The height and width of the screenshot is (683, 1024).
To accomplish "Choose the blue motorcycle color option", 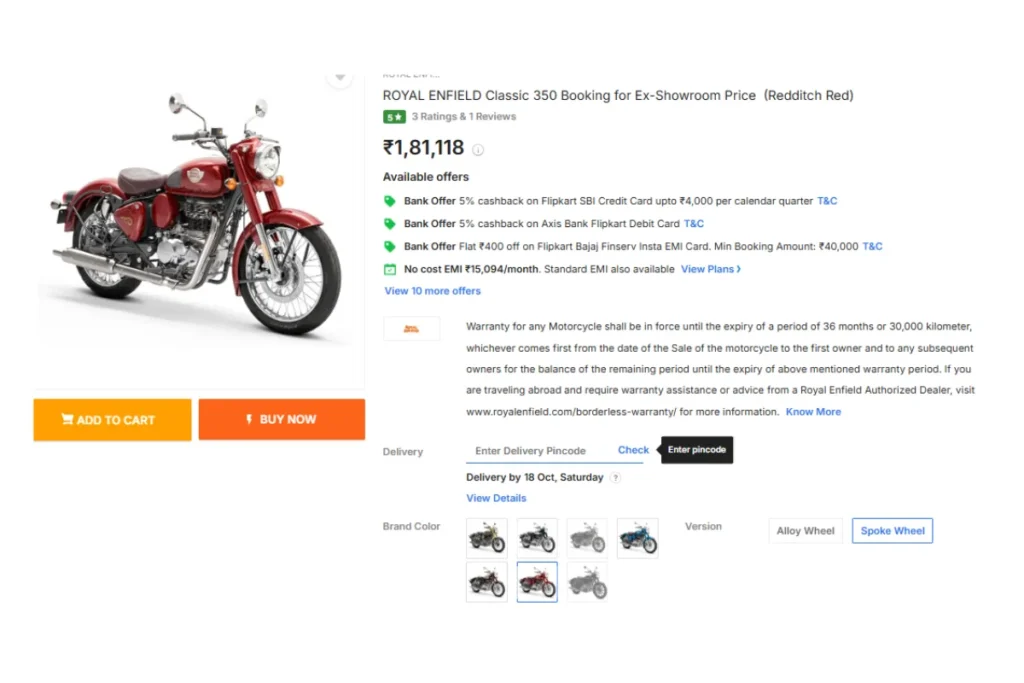I will [x=637, y=538].
